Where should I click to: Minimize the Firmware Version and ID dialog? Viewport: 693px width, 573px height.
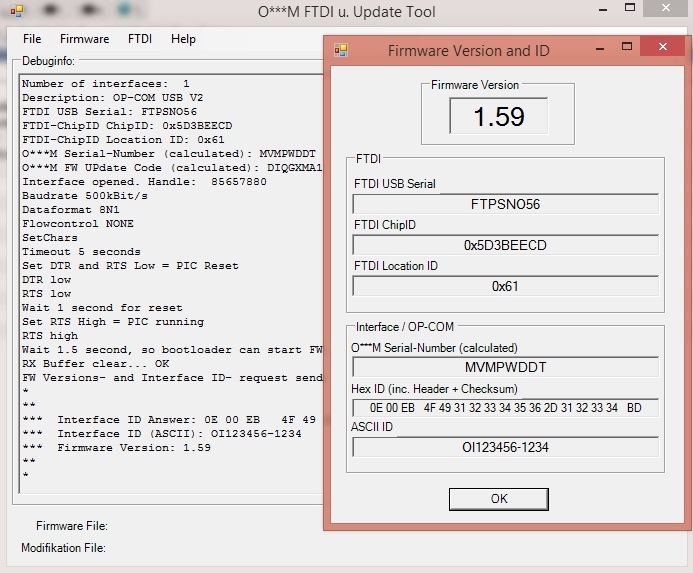(x=600, y=48)
